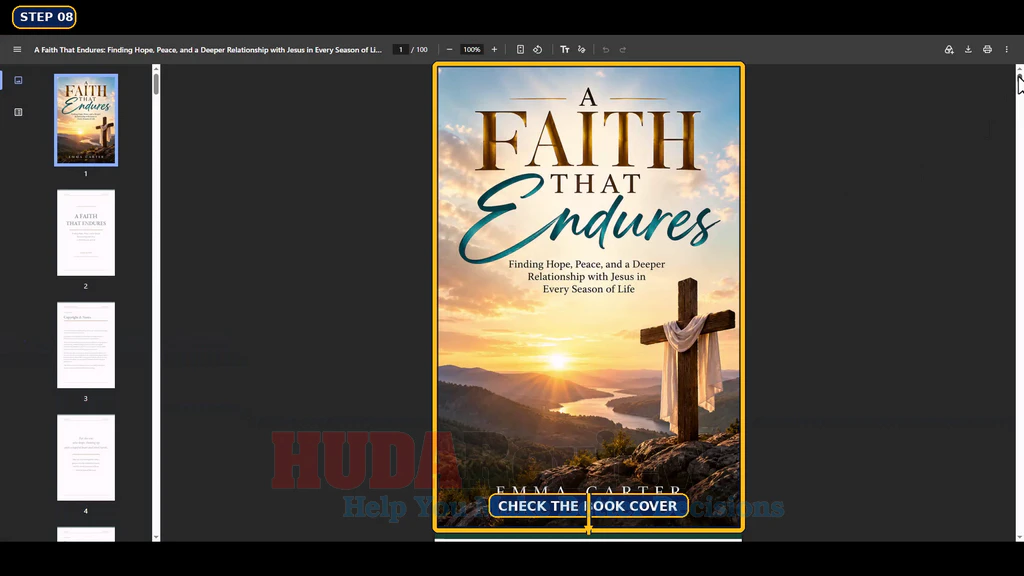The image size is (1024, 576).
Task: Open the PDF viewer sidebar menu
Action: coord(17,50)
